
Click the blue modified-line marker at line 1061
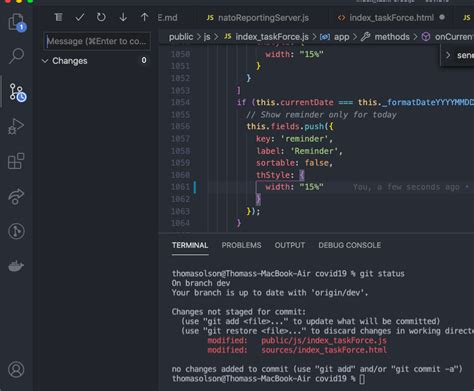click(195, 187)
